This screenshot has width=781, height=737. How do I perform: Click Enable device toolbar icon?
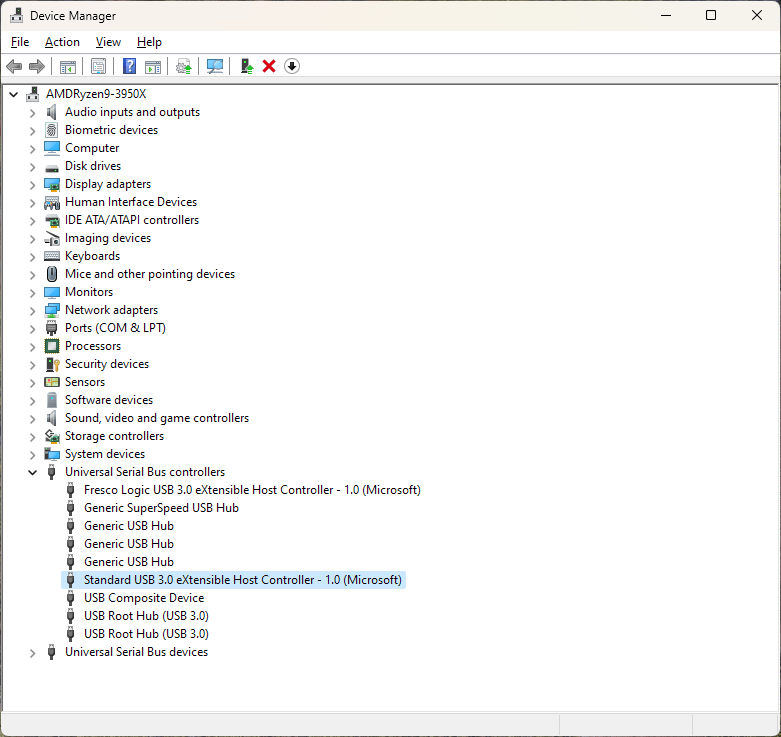(x=247, y=66)
